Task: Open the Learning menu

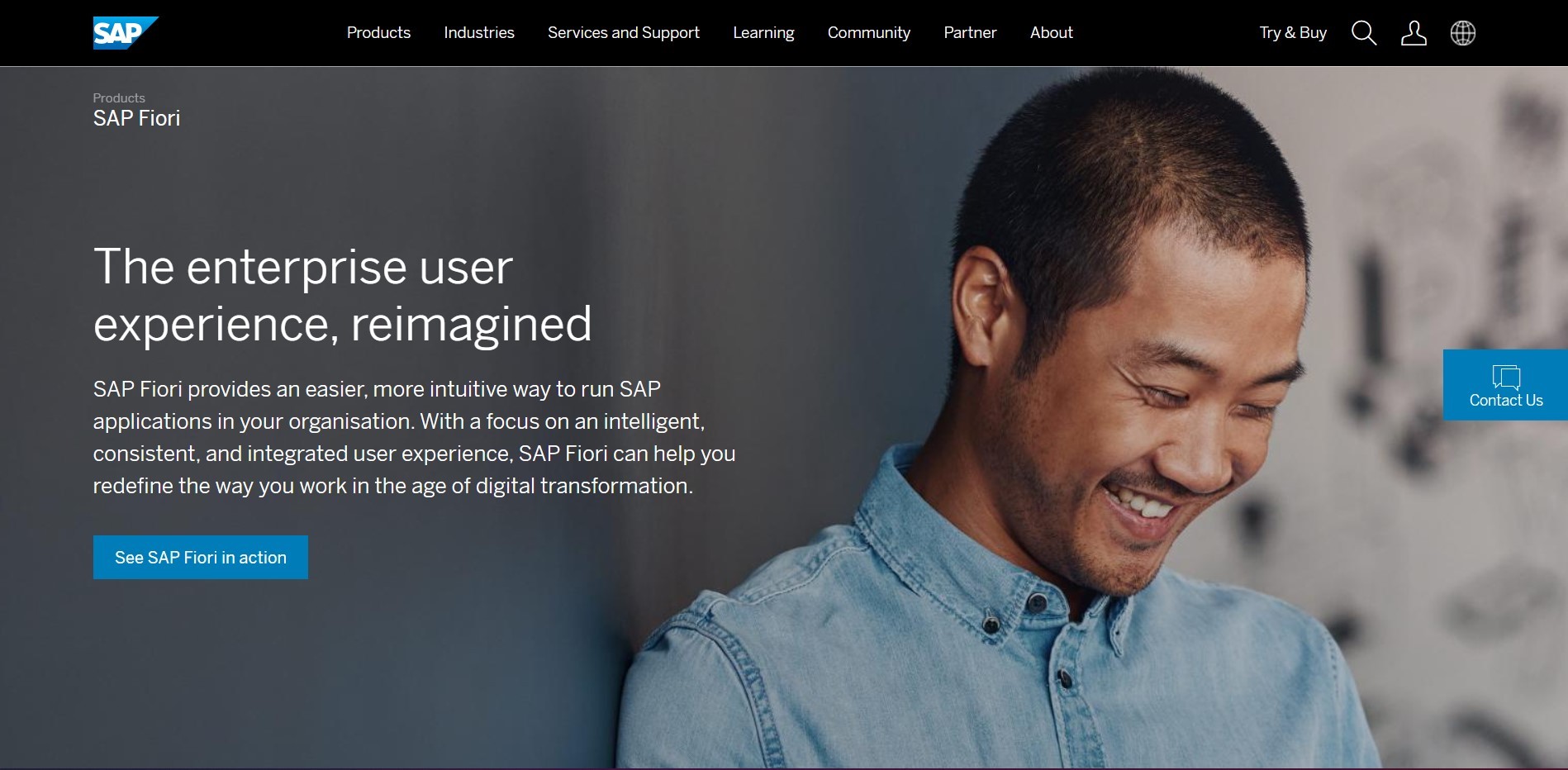Action: pyautogui.click(x=763, y=33)
